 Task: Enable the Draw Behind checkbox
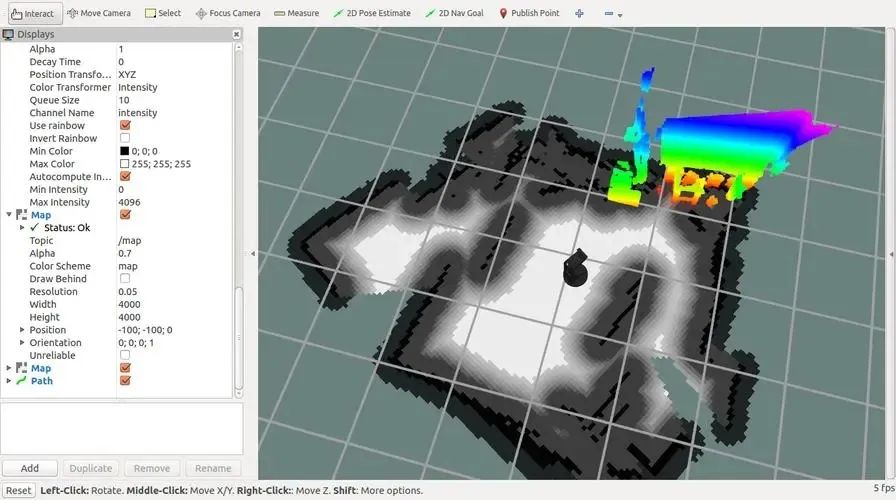pyautogui.click(x=125, y=278)
